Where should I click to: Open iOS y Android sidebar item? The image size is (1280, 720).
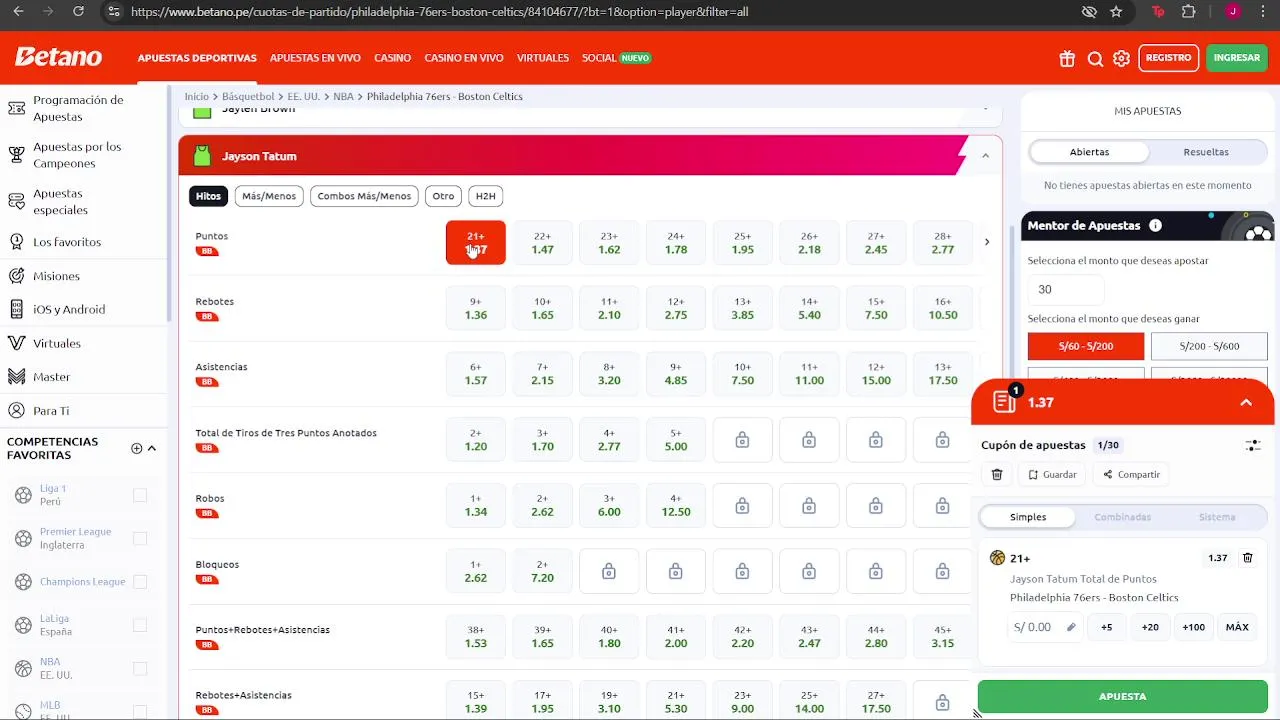click(x=69, y=309)
